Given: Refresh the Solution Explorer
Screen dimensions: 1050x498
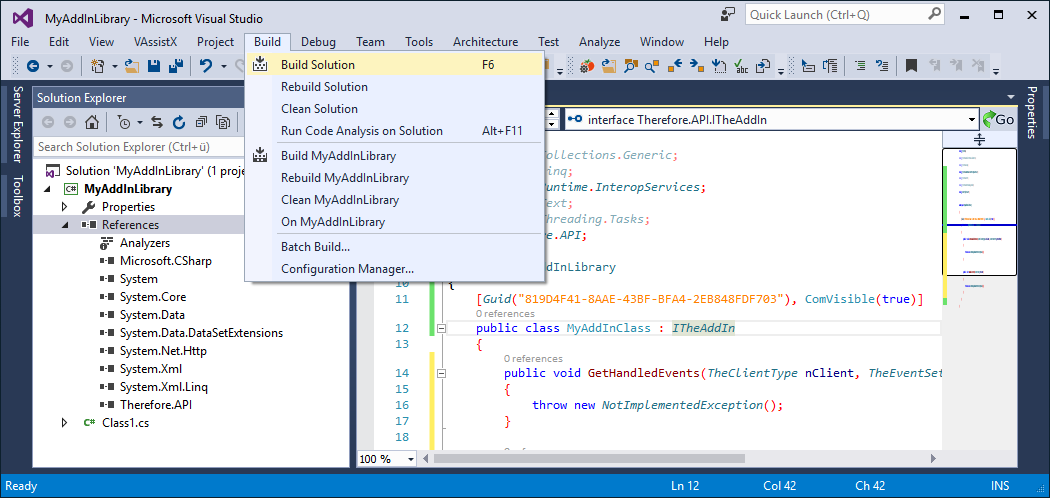Looking at the screenshot, I should click(179, 122).
